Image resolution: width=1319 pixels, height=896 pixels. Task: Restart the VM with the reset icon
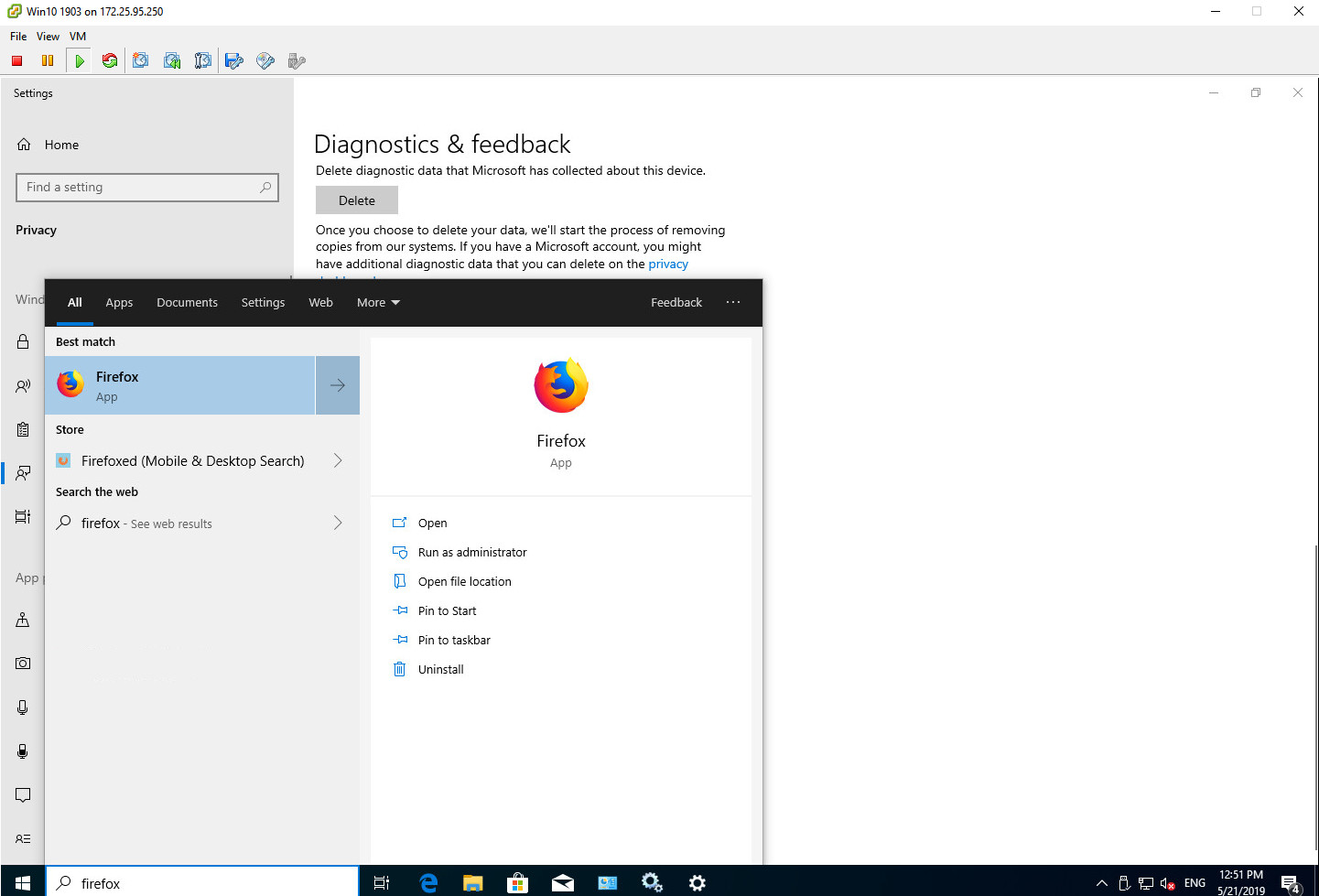click(110, 60)
